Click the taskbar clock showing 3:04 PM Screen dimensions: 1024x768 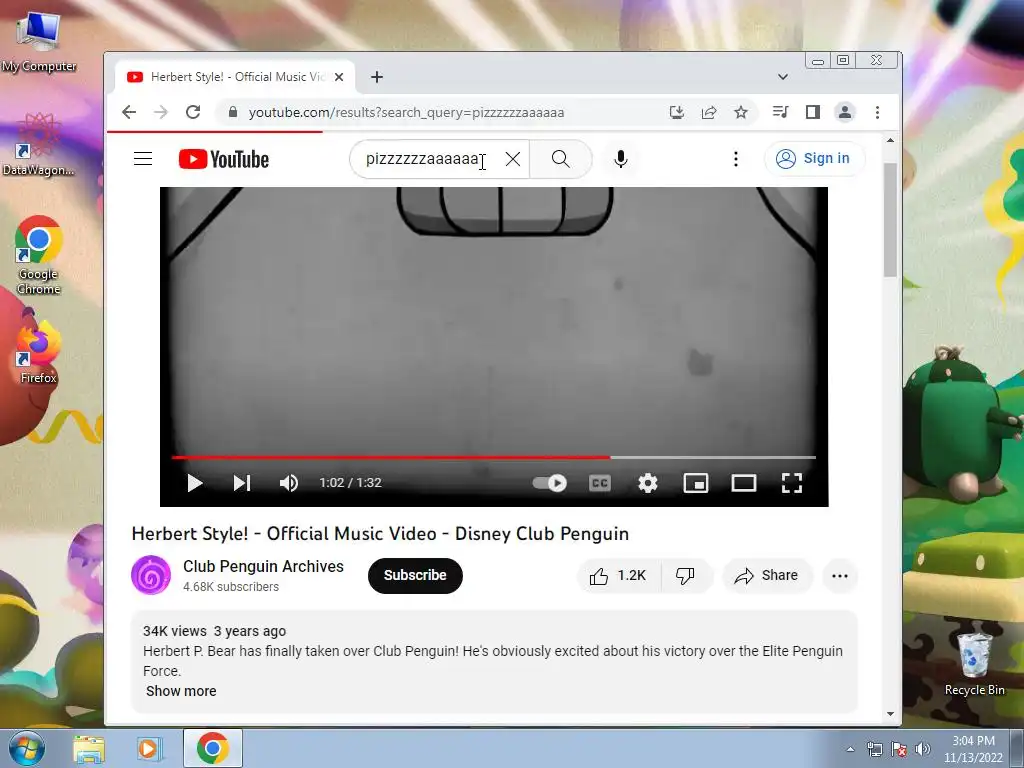pyautogui.click(x=973, y=748)
